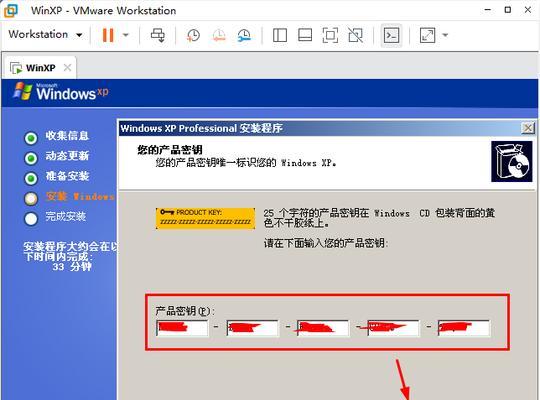
Task: Pause the virtual machine
Action: point(108,35)
